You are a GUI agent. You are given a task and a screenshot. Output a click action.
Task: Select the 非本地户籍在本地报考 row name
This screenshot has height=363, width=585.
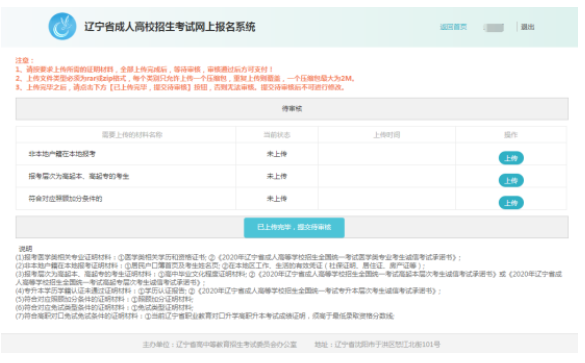tap(62, 154)
